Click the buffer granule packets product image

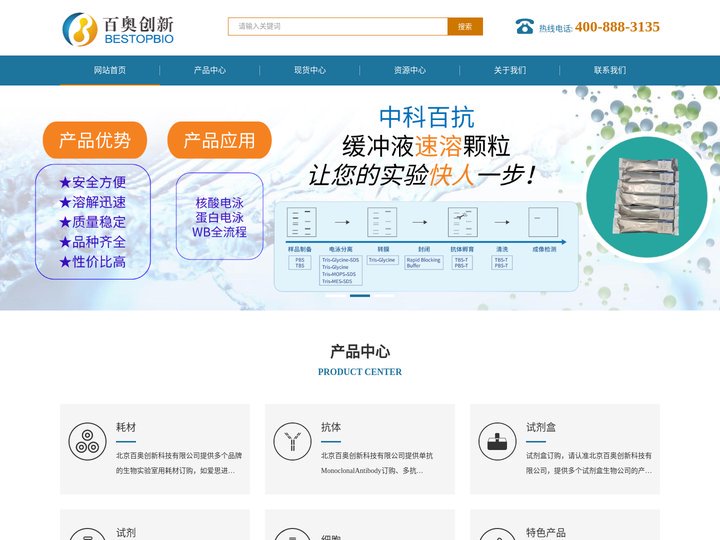[x=647, y=197]
